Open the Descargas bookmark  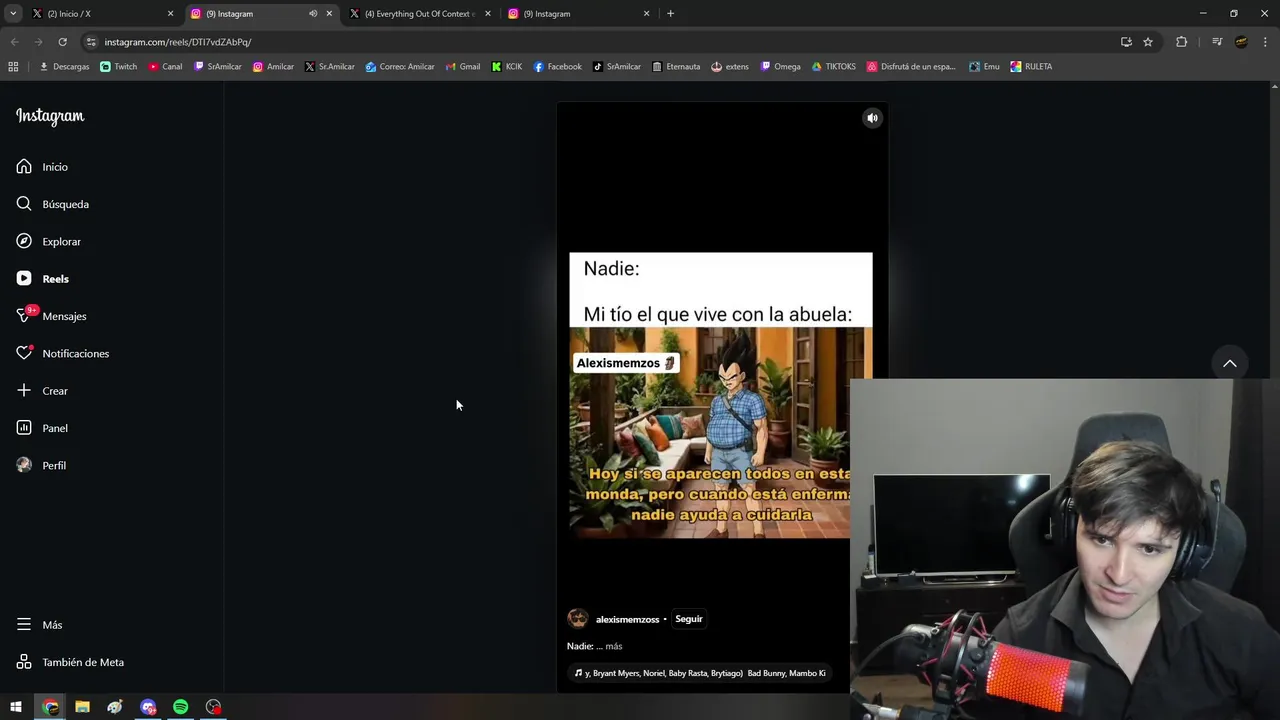(64, 67)
